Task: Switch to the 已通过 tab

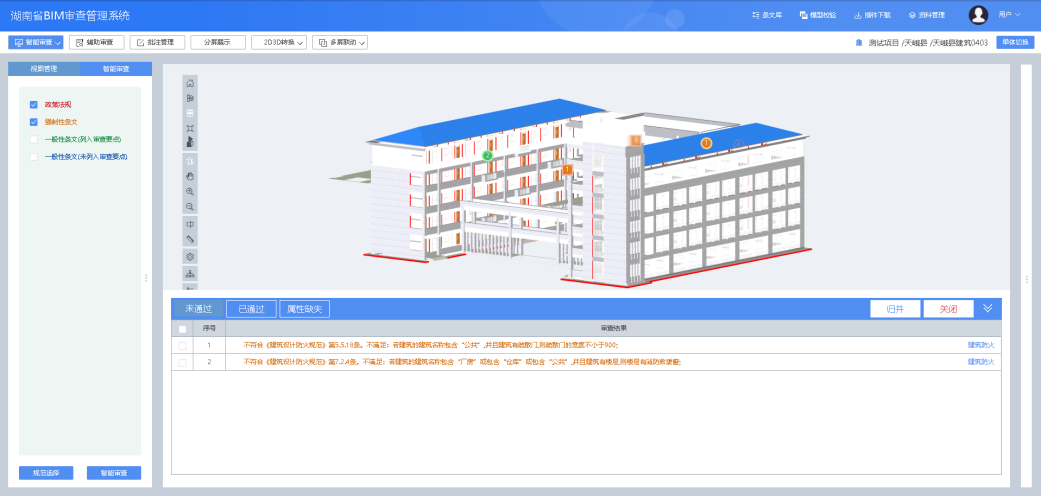Action: click(x=250, y=309)
